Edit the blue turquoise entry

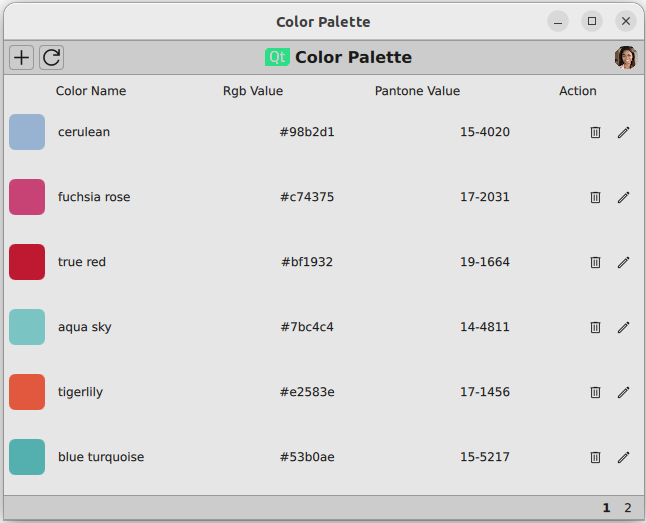(623, 457)
